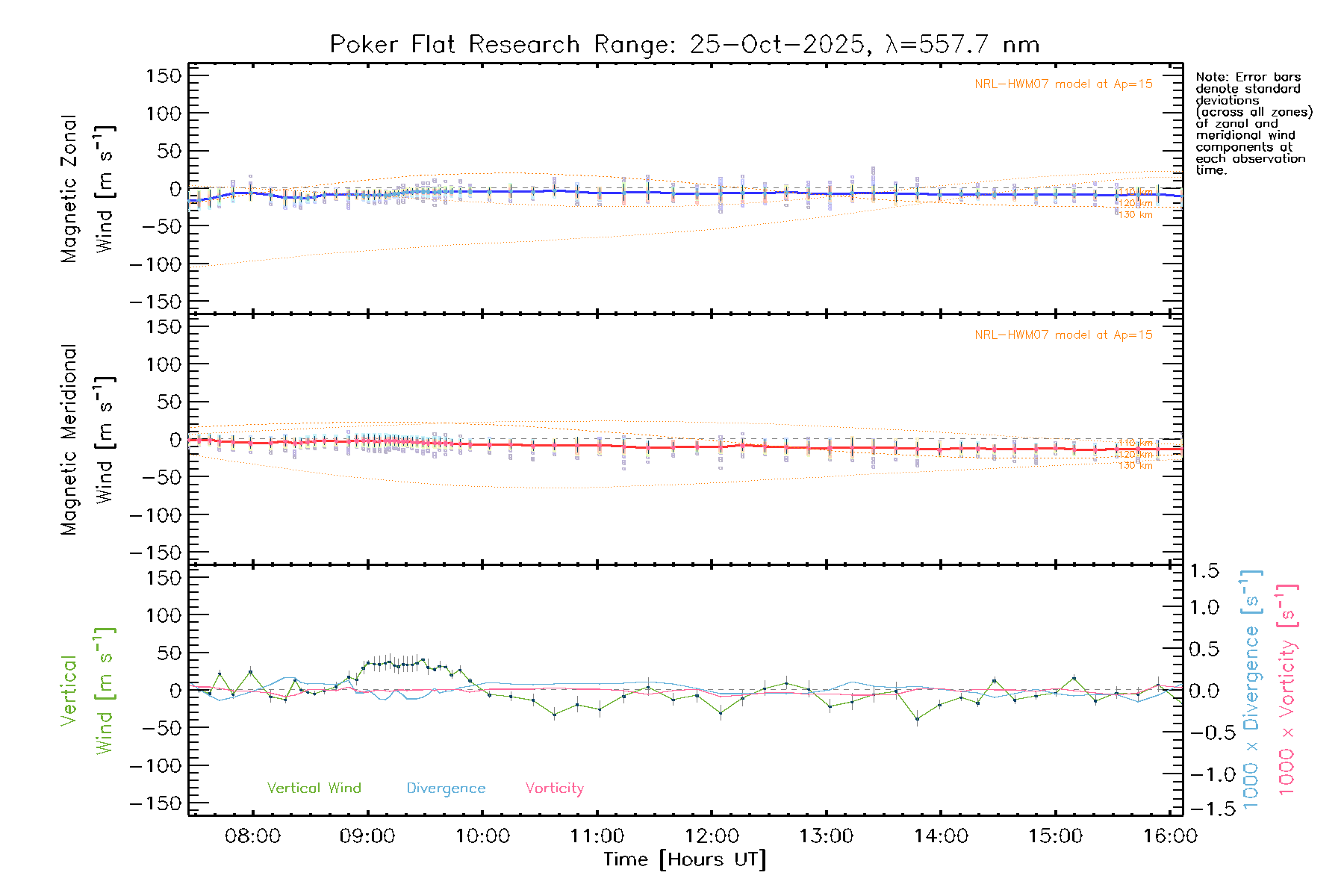Click the blue Divergence legend label

[446, 788]
